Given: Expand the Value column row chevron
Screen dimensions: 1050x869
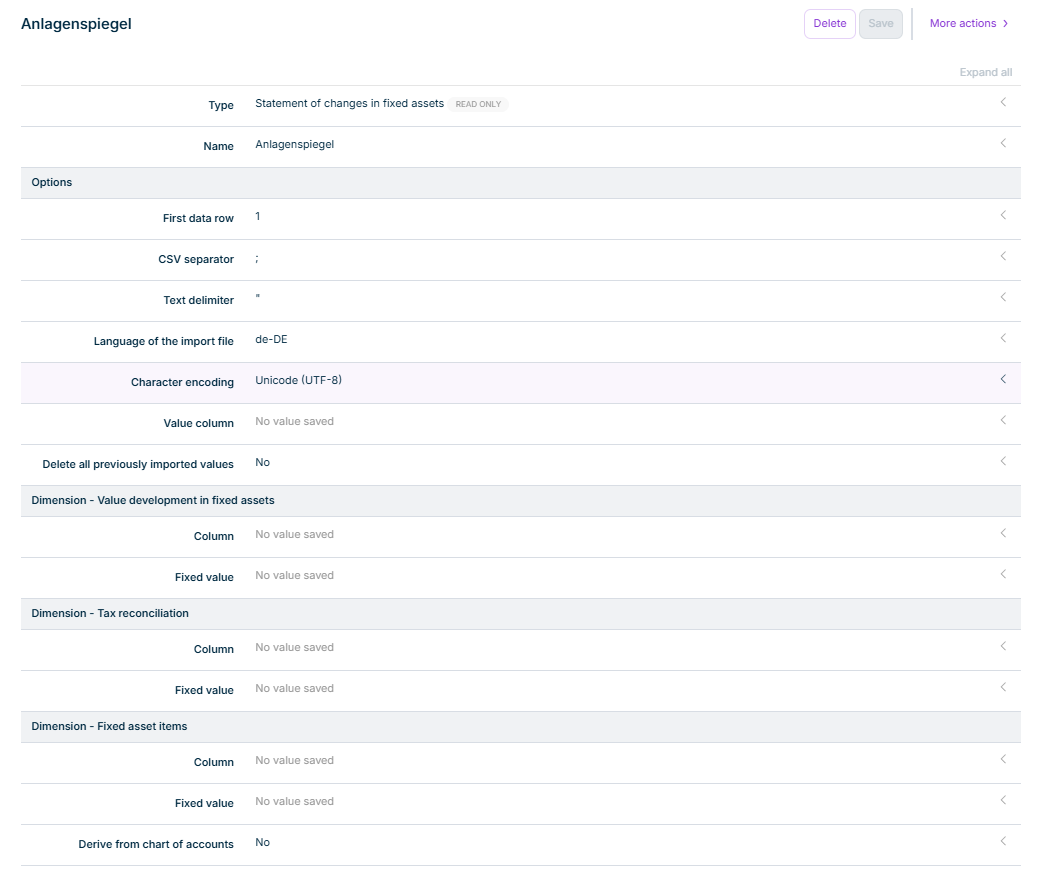Looking at the screenshot, I should click(x=1003, y=420).
